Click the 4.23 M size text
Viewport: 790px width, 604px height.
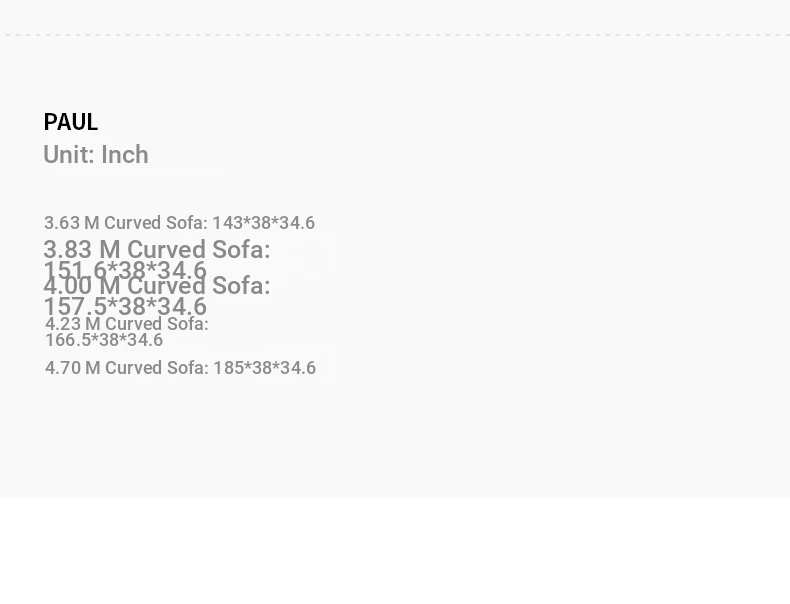click(x=72, y=324)
